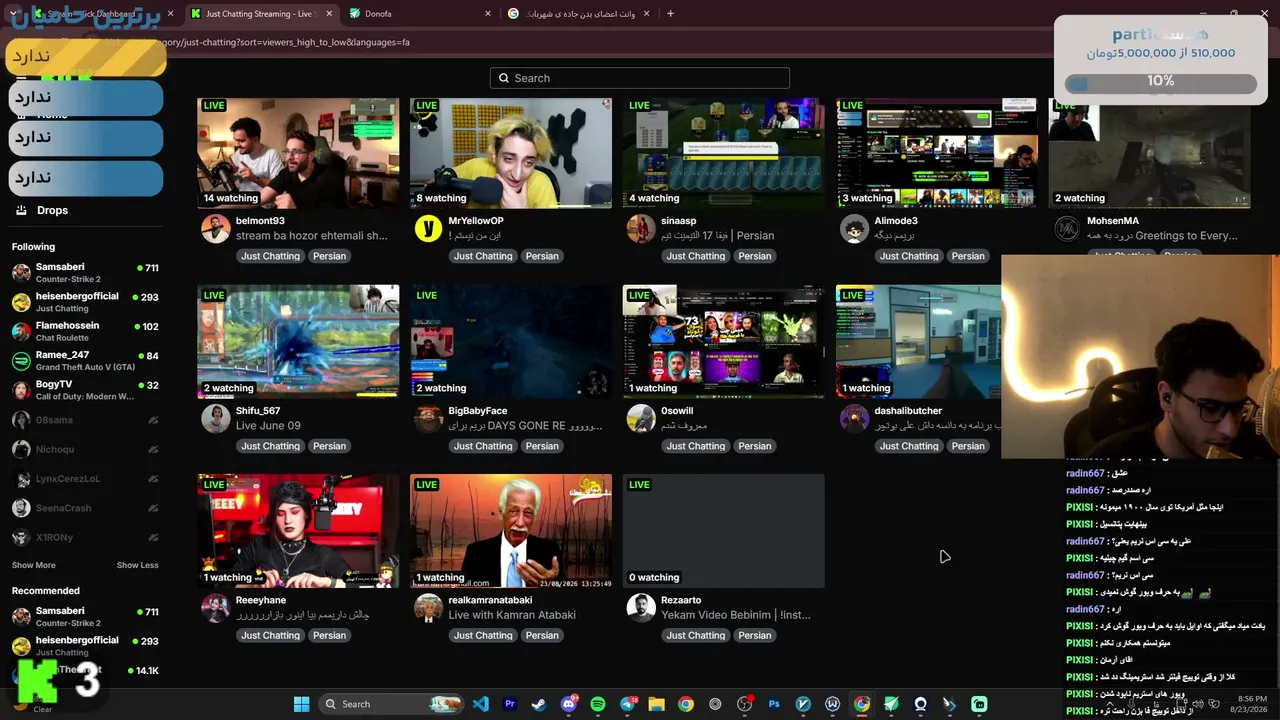1280x720 pixels.
Task: Open BigBabyFace's live stream thumbnail
Action: click(x=511, y=342)
